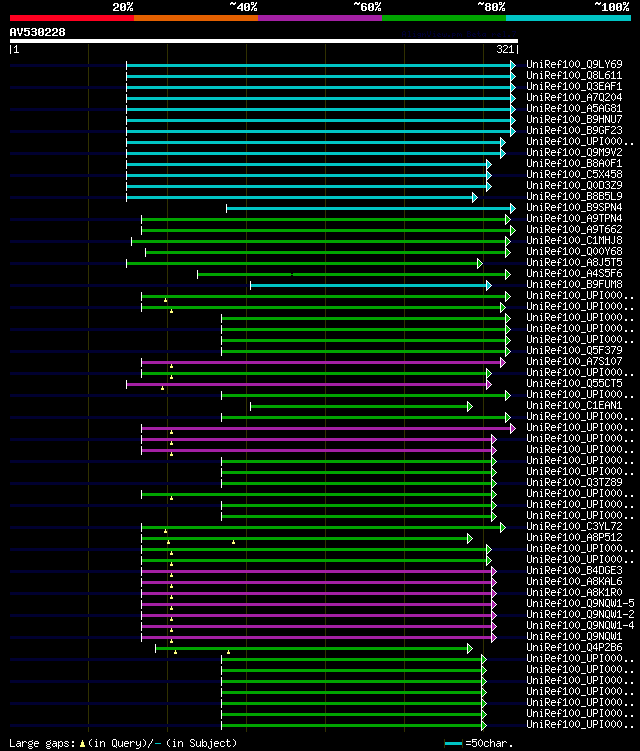640x751 pixels.
Task: Click the purple alignment bar for A7S107
Action: (x=321, y=363)
